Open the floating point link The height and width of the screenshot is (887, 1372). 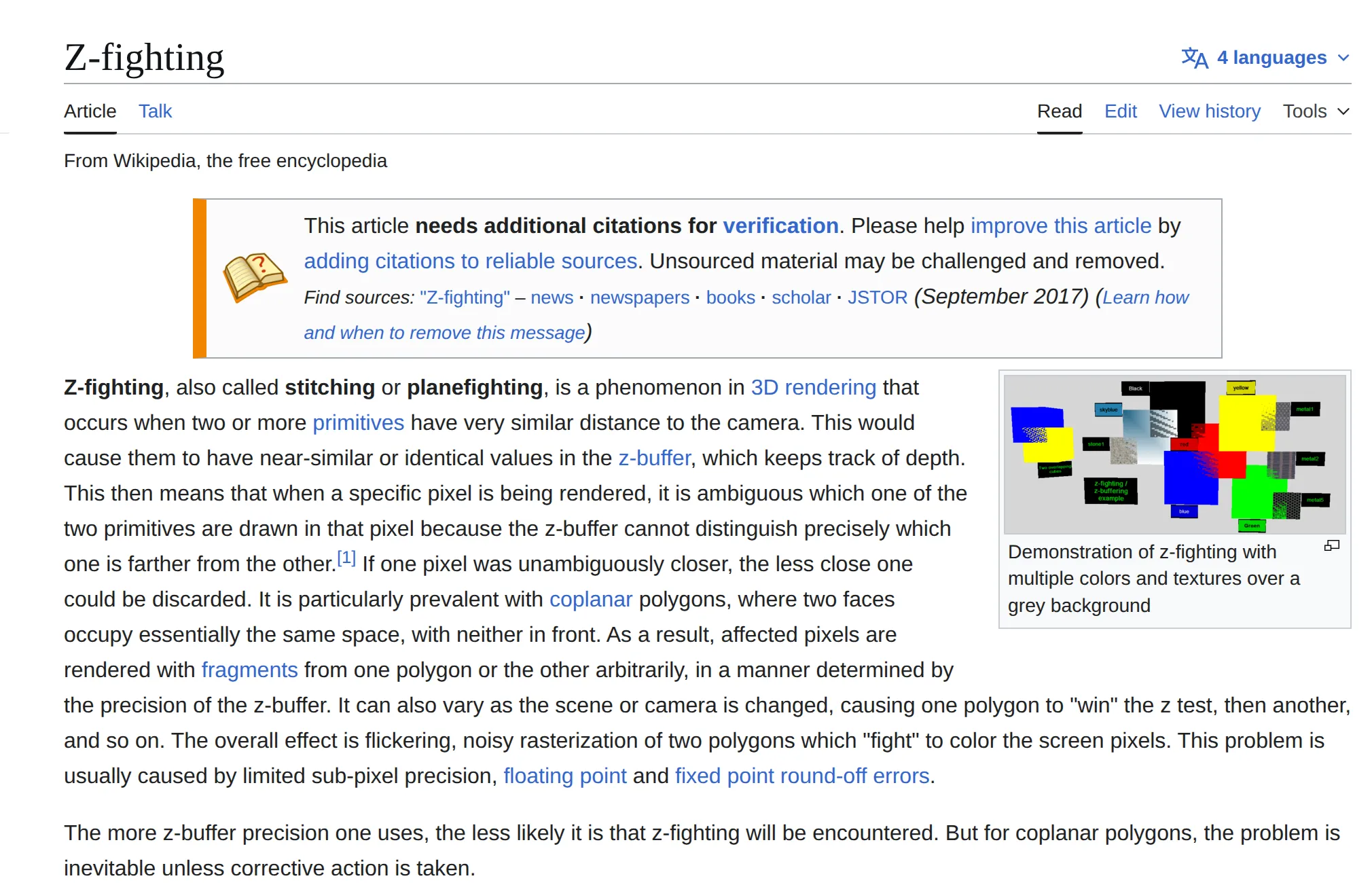565,776
